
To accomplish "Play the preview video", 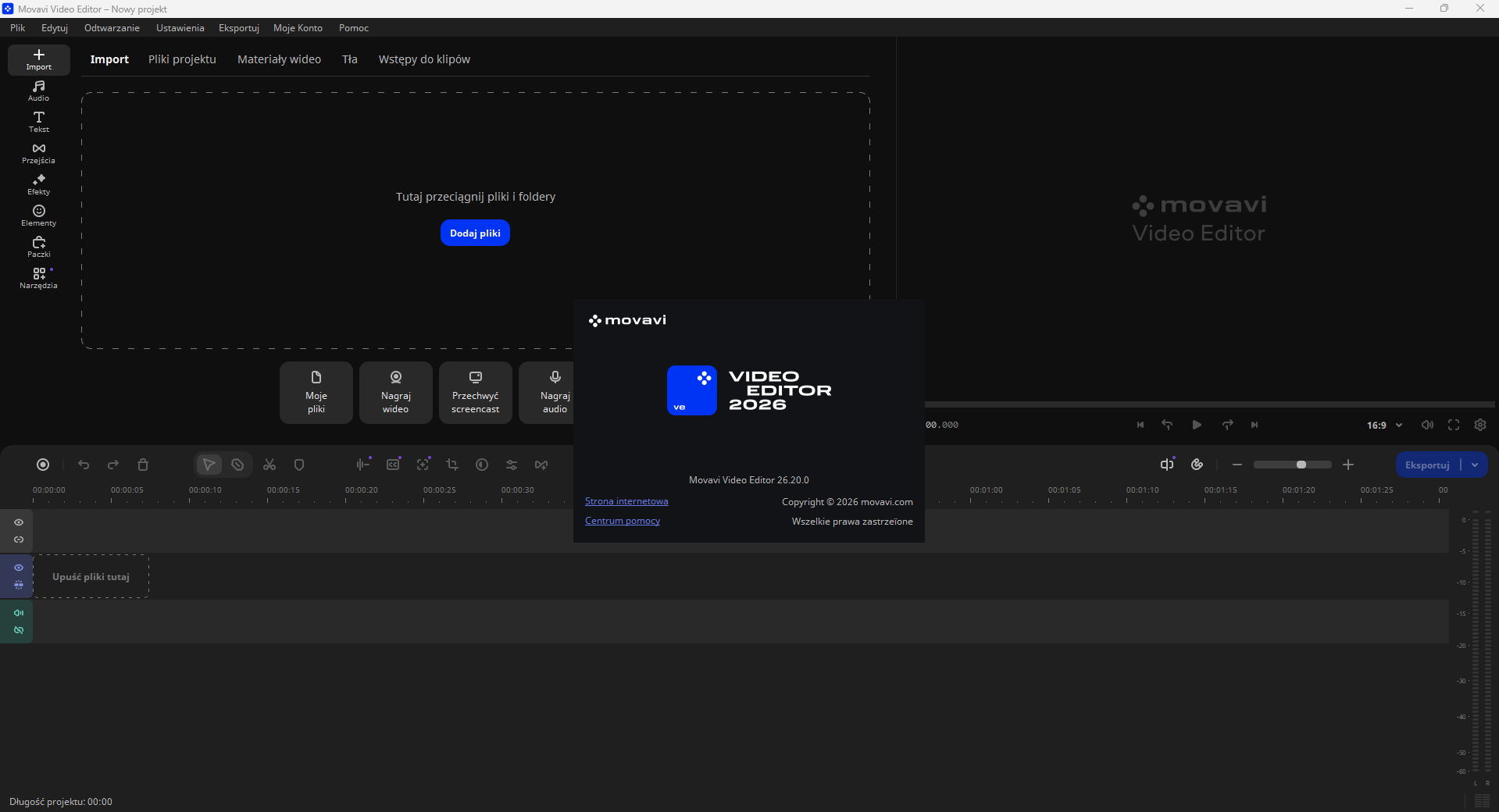I will (x=1197, y=425).
